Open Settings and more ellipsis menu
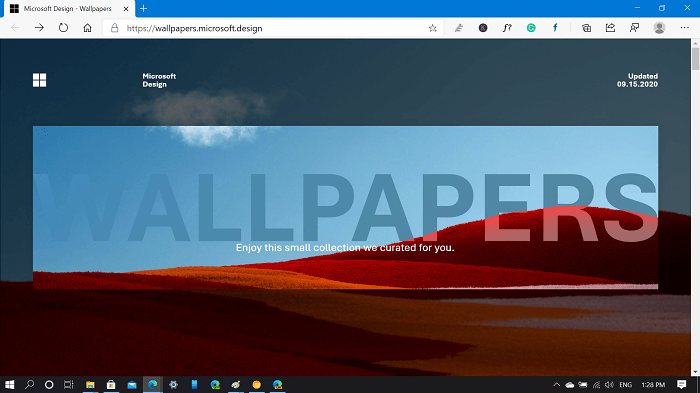700x393 pixels. 684,28
